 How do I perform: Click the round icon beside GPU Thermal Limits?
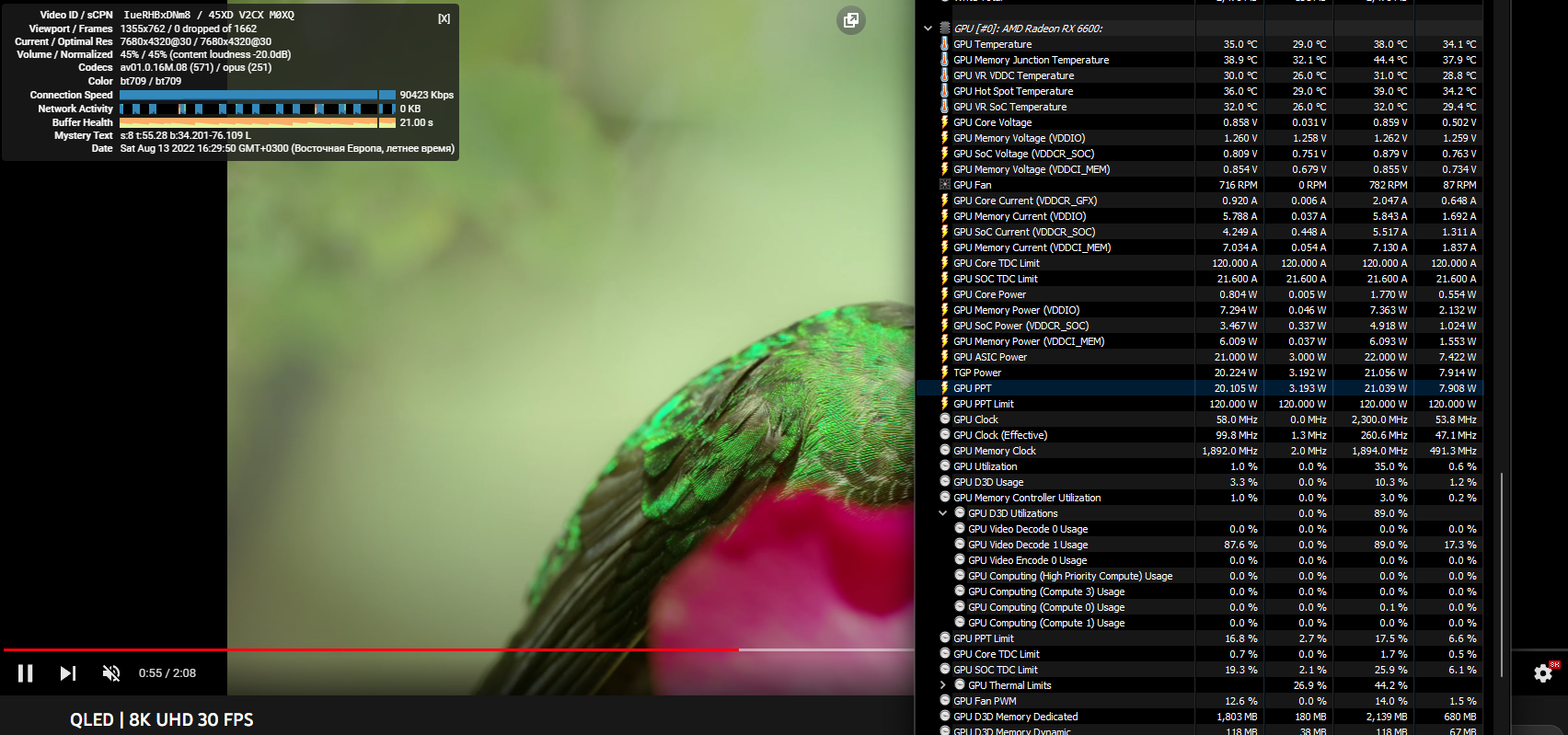tap(960, 685)
